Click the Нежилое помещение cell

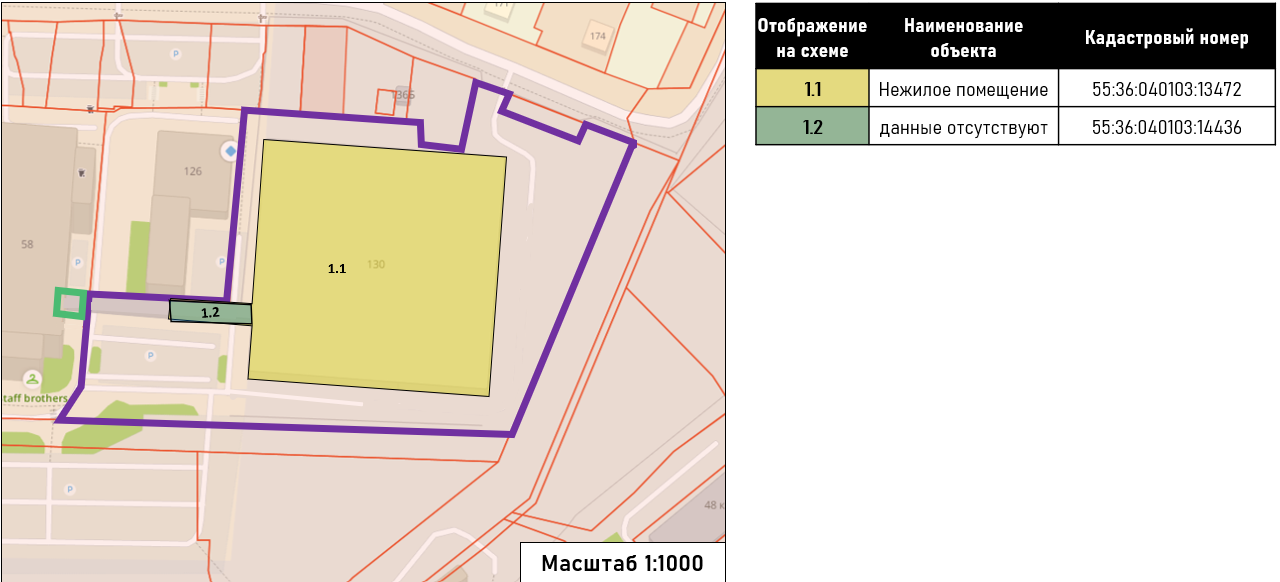click(963, 90)
